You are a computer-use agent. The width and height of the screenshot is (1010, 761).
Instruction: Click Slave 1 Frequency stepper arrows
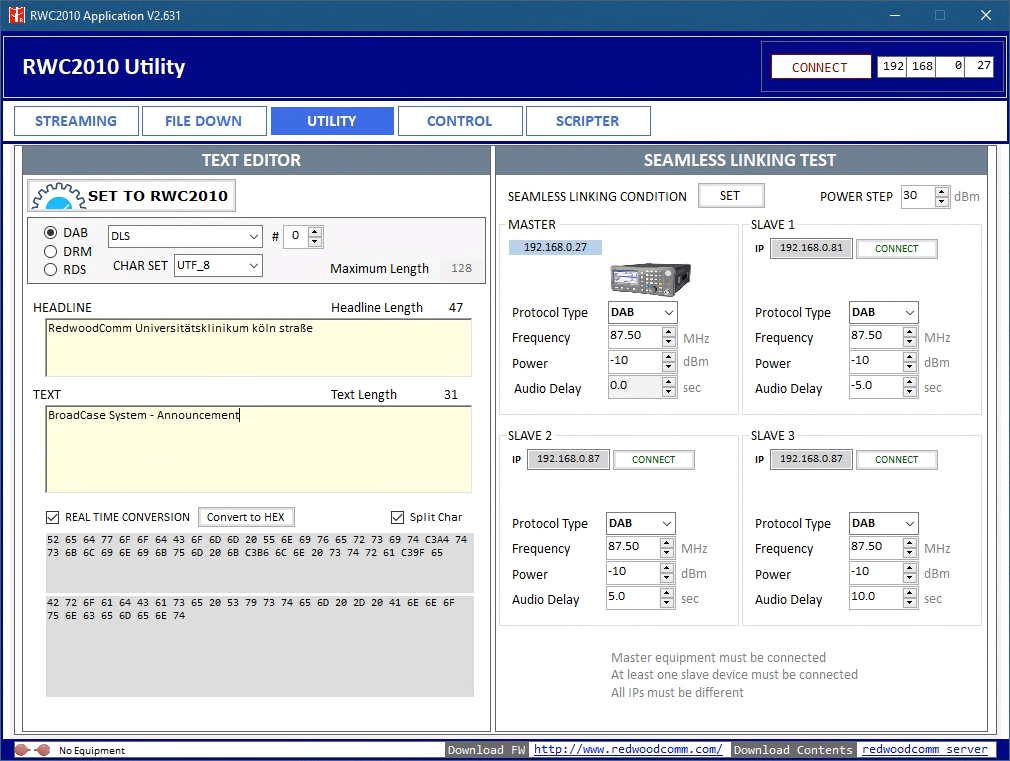910,336
